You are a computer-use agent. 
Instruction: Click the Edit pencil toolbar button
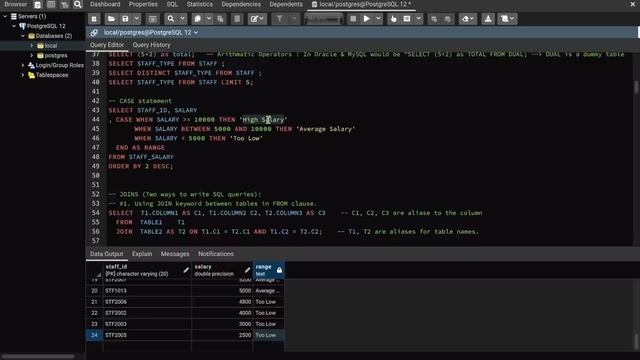click(x=257, y=19)
